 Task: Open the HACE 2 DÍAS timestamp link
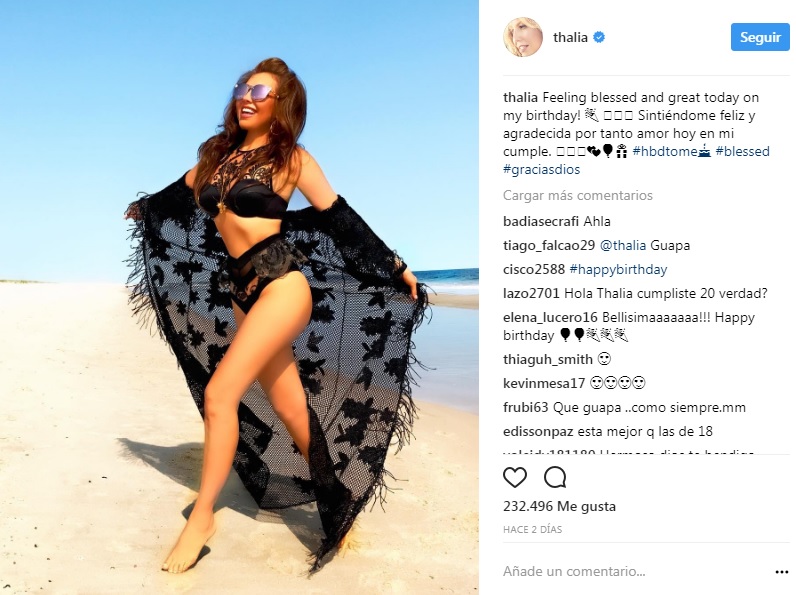[x=533, y=530]
